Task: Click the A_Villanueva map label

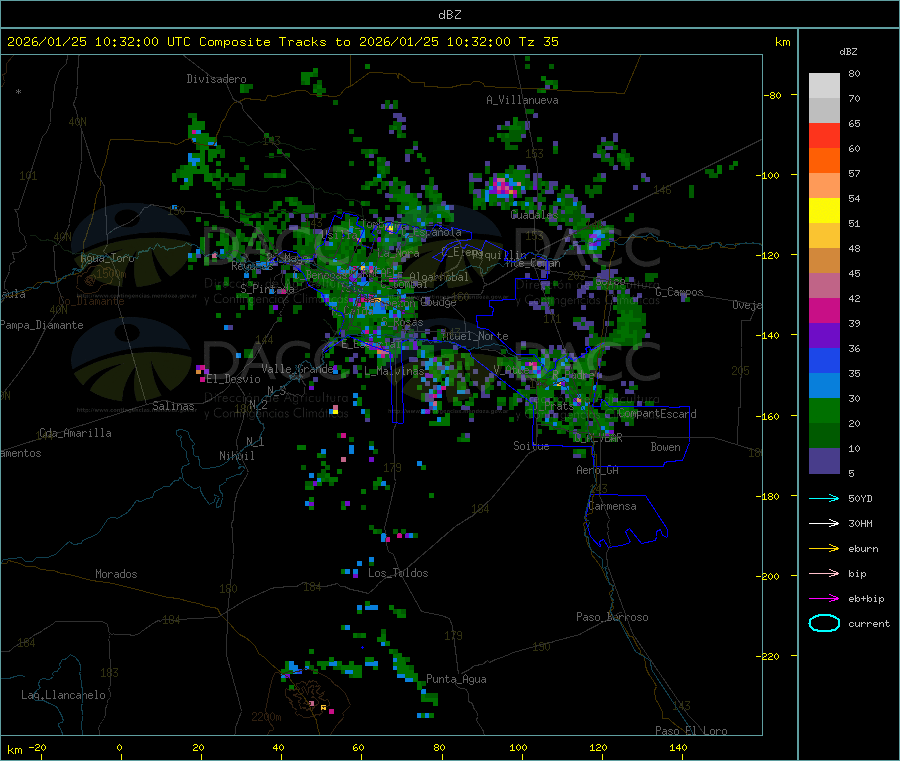Action: [x=522, y=100]
